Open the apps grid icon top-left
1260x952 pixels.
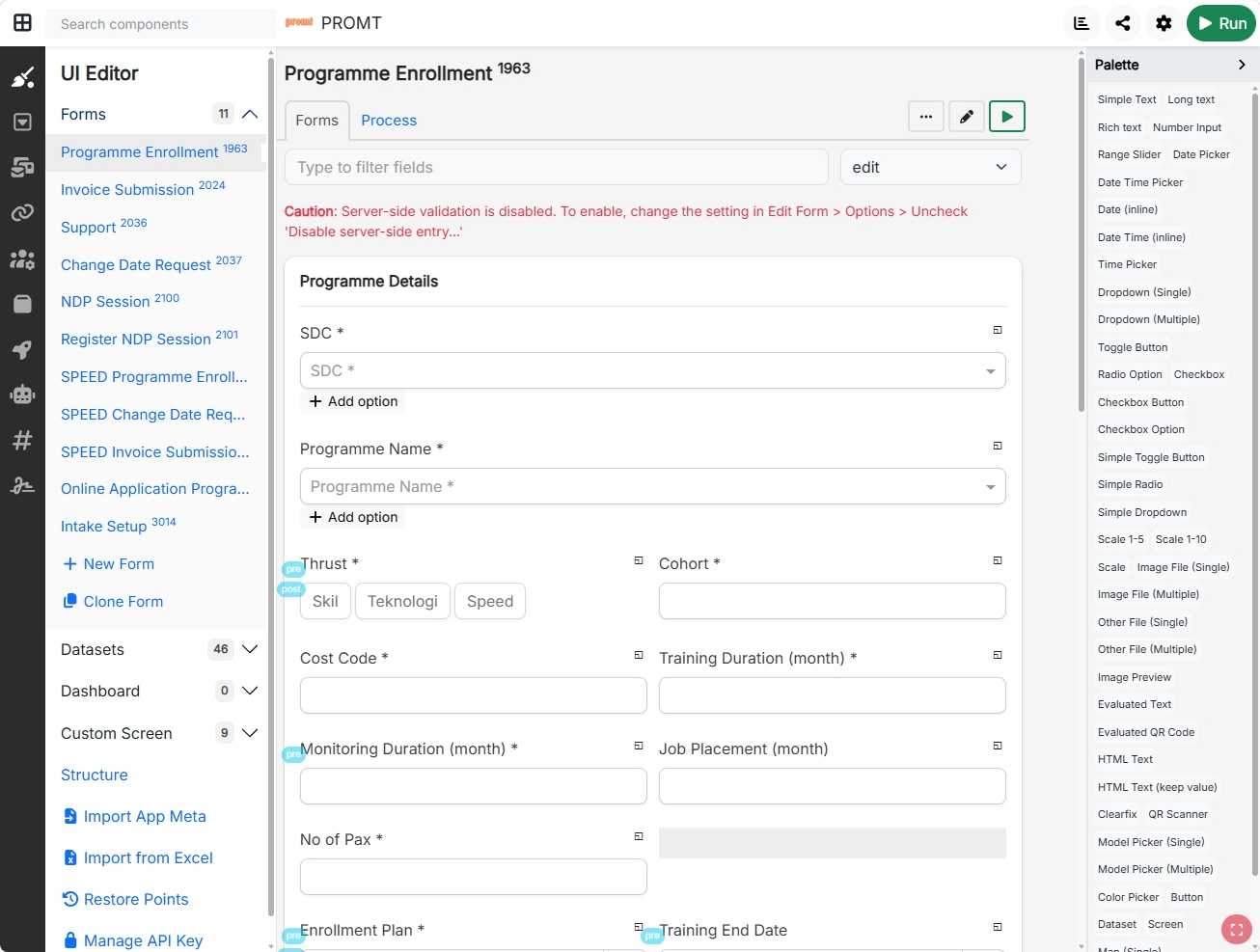22,23
